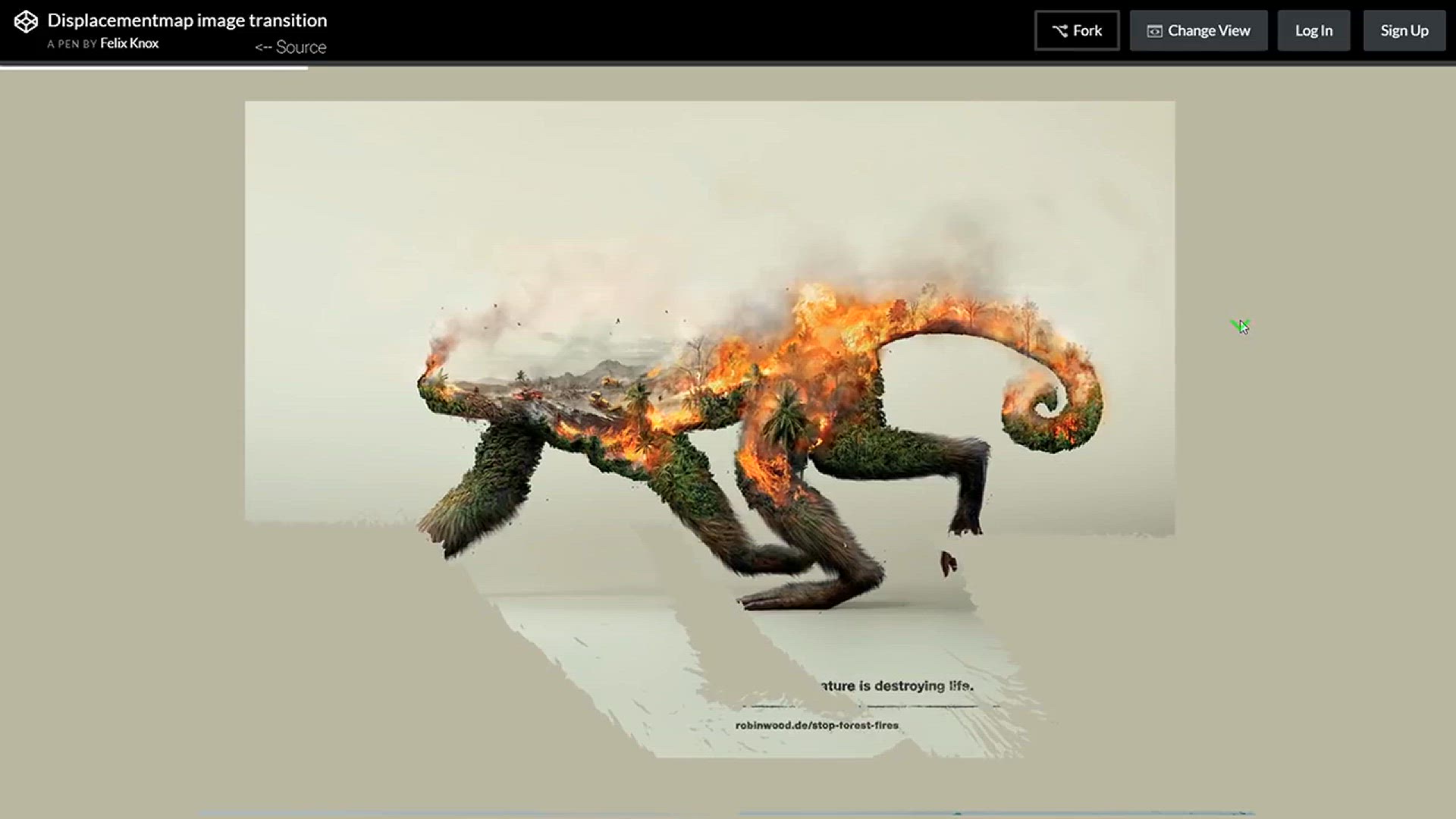This screenshot has width=1456, height=819.
Task: Click the Sign Up button
Action: click(x=1404, y=30)
